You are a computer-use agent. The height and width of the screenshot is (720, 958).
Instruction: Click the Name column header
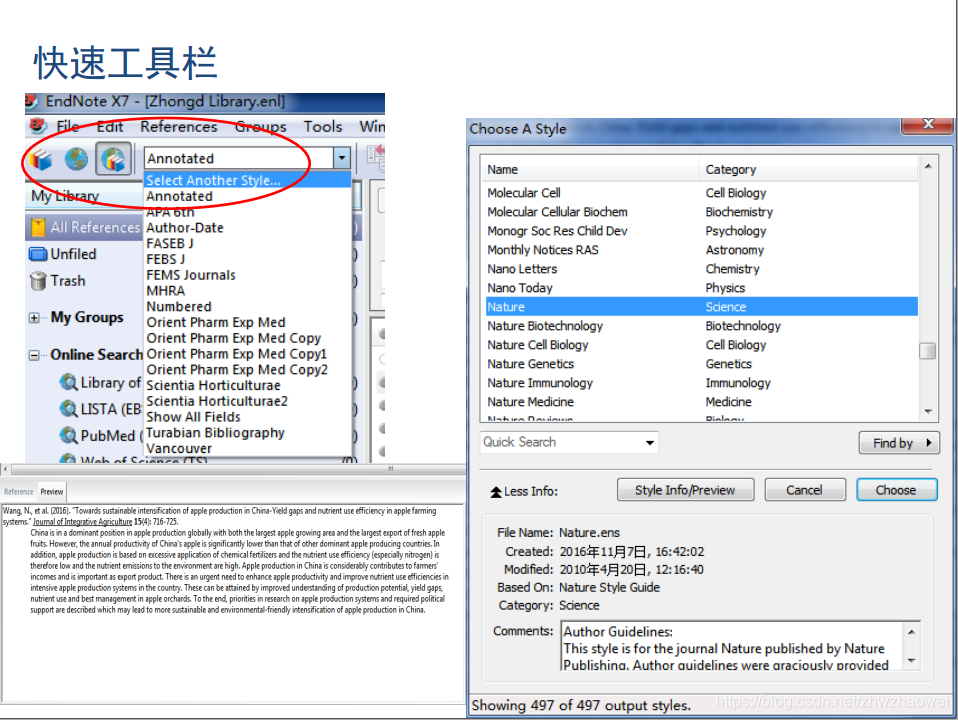pyautogui.click(x=591, y=169)
